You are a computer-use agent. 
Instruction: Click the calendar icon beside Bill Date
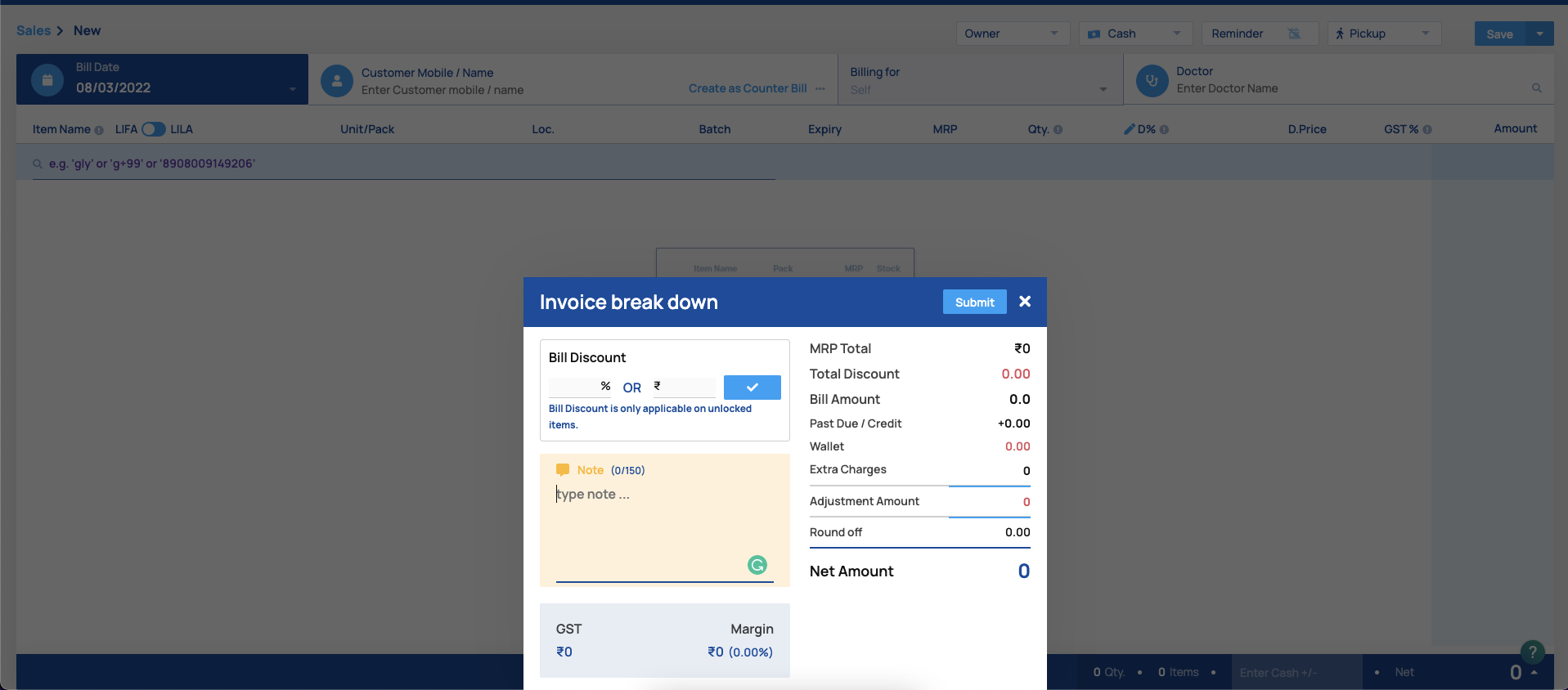[47, 80]
